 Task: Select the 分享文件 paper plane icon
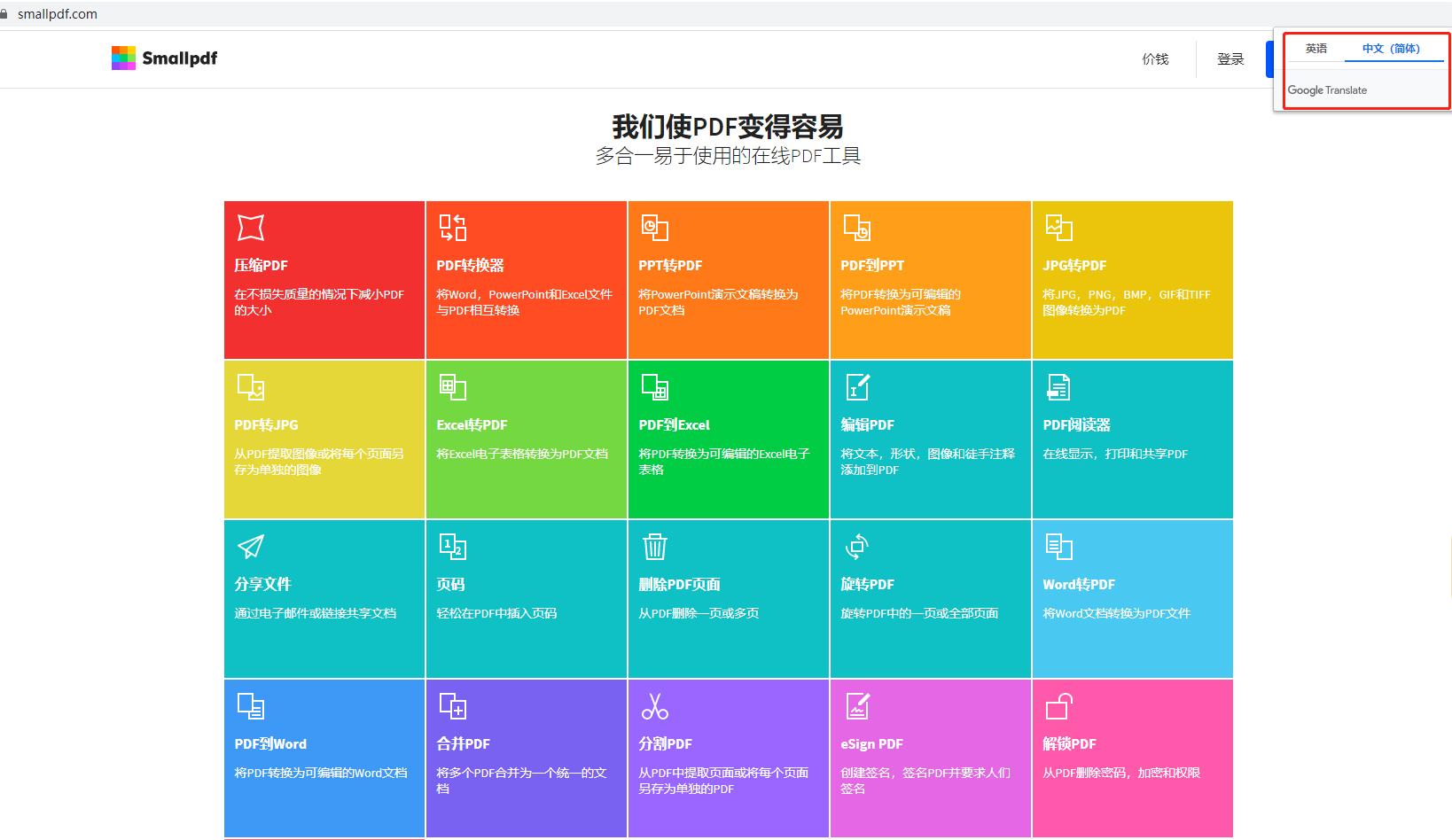[x=251, y=547]
